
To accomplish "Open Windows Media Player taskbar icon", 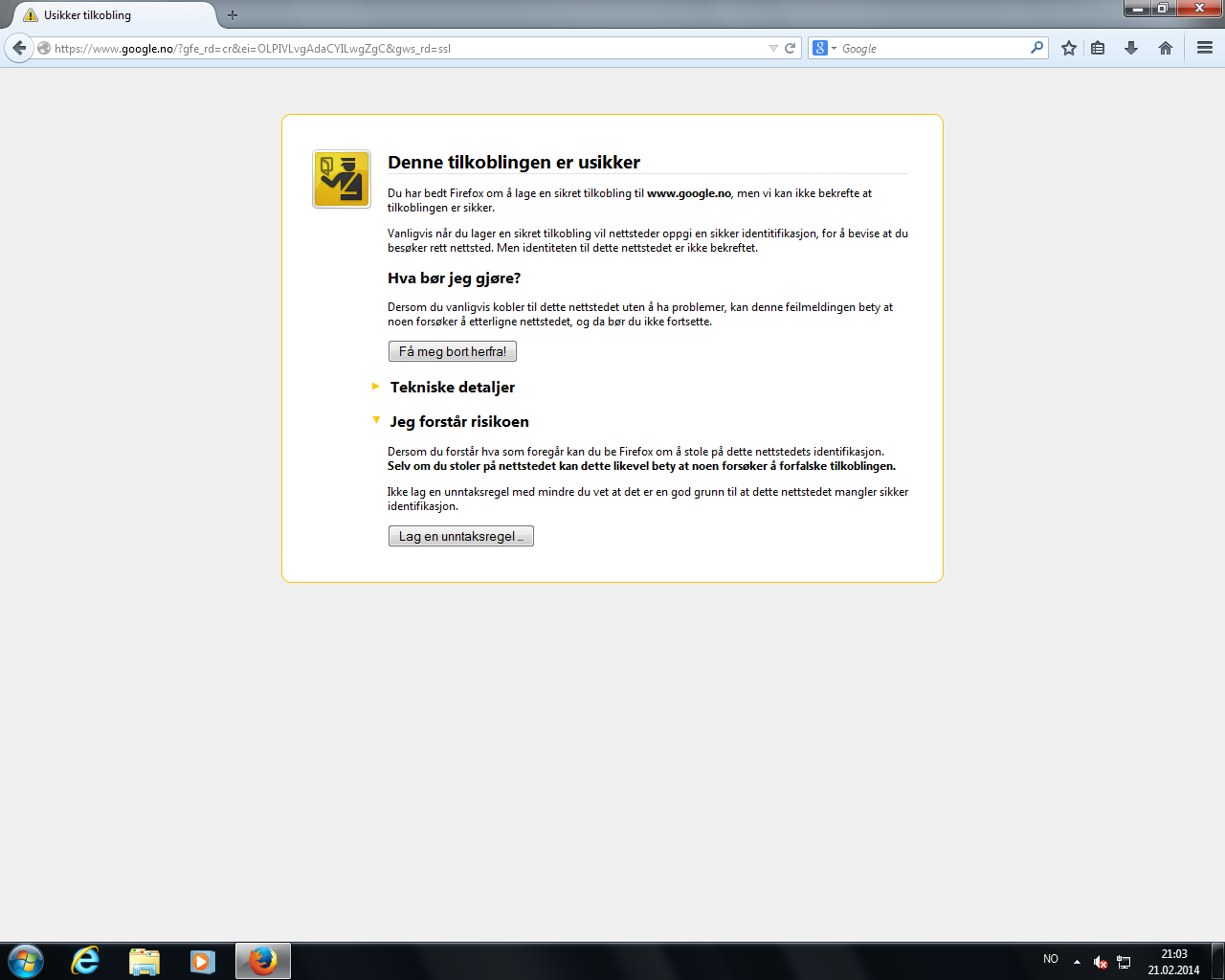I will (x=202, y=961).
